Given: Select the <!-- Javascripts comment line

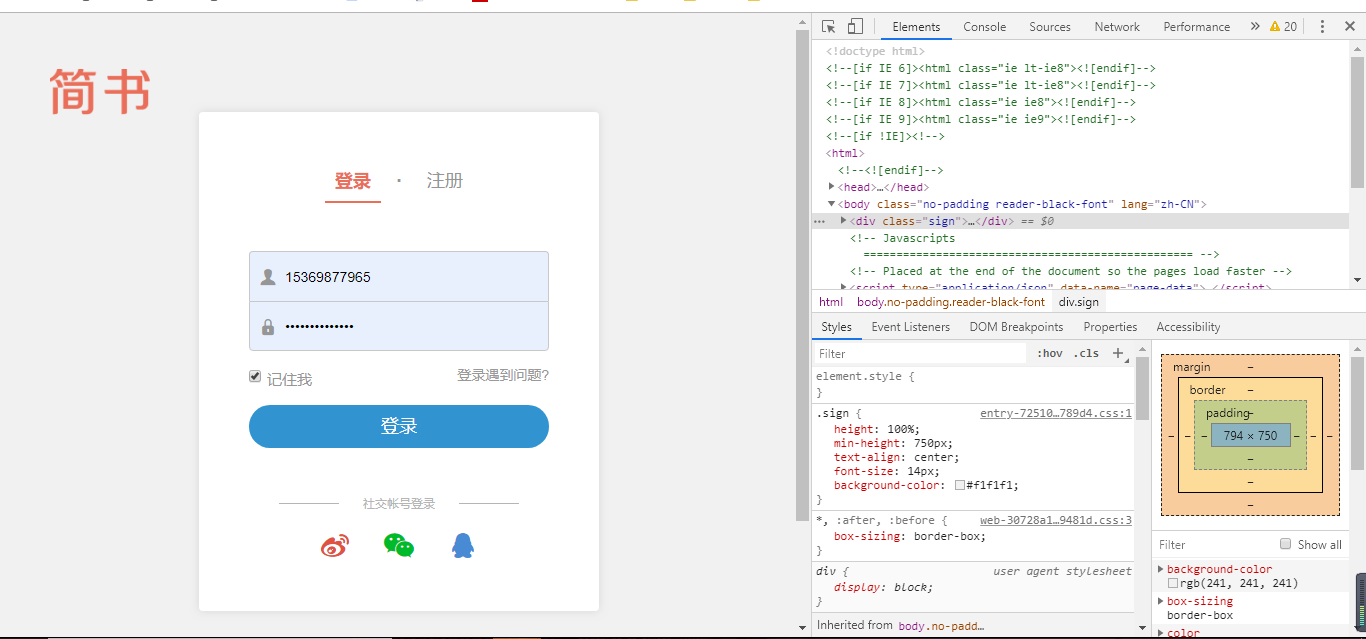Looking at the screenshot, I should 903,238.
